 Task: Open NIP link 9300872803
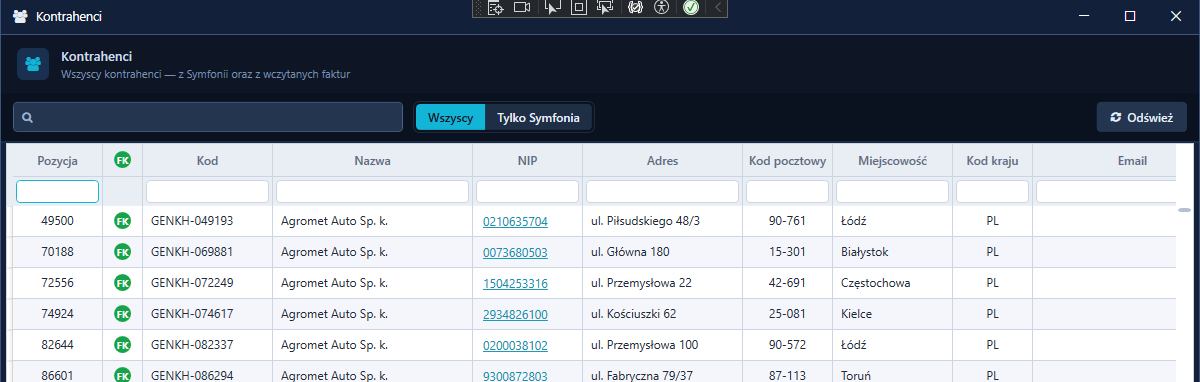[x=514, y=376]
